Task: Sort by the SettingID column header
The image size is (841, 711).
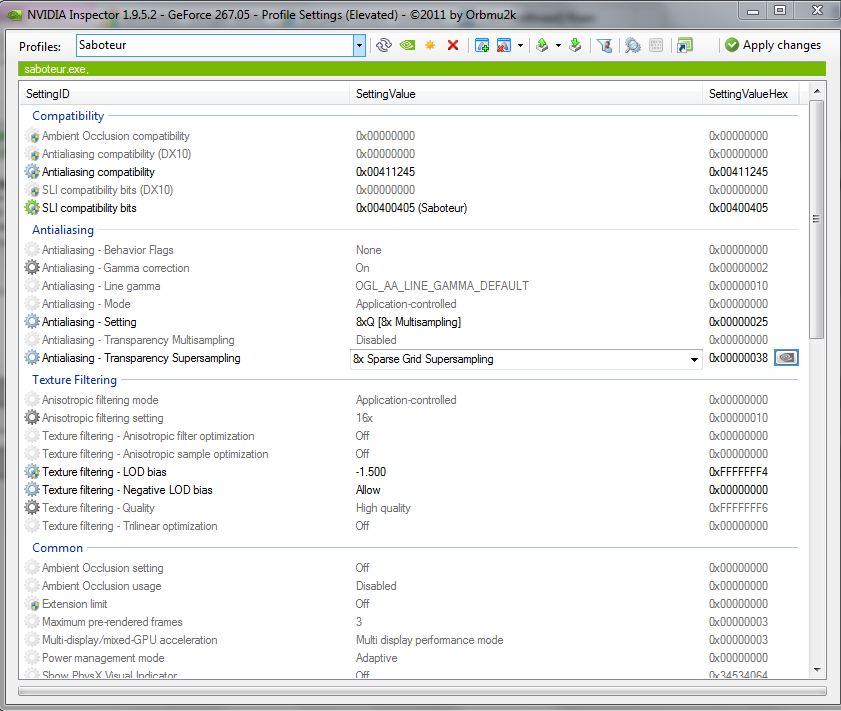Action: (185, 94)
